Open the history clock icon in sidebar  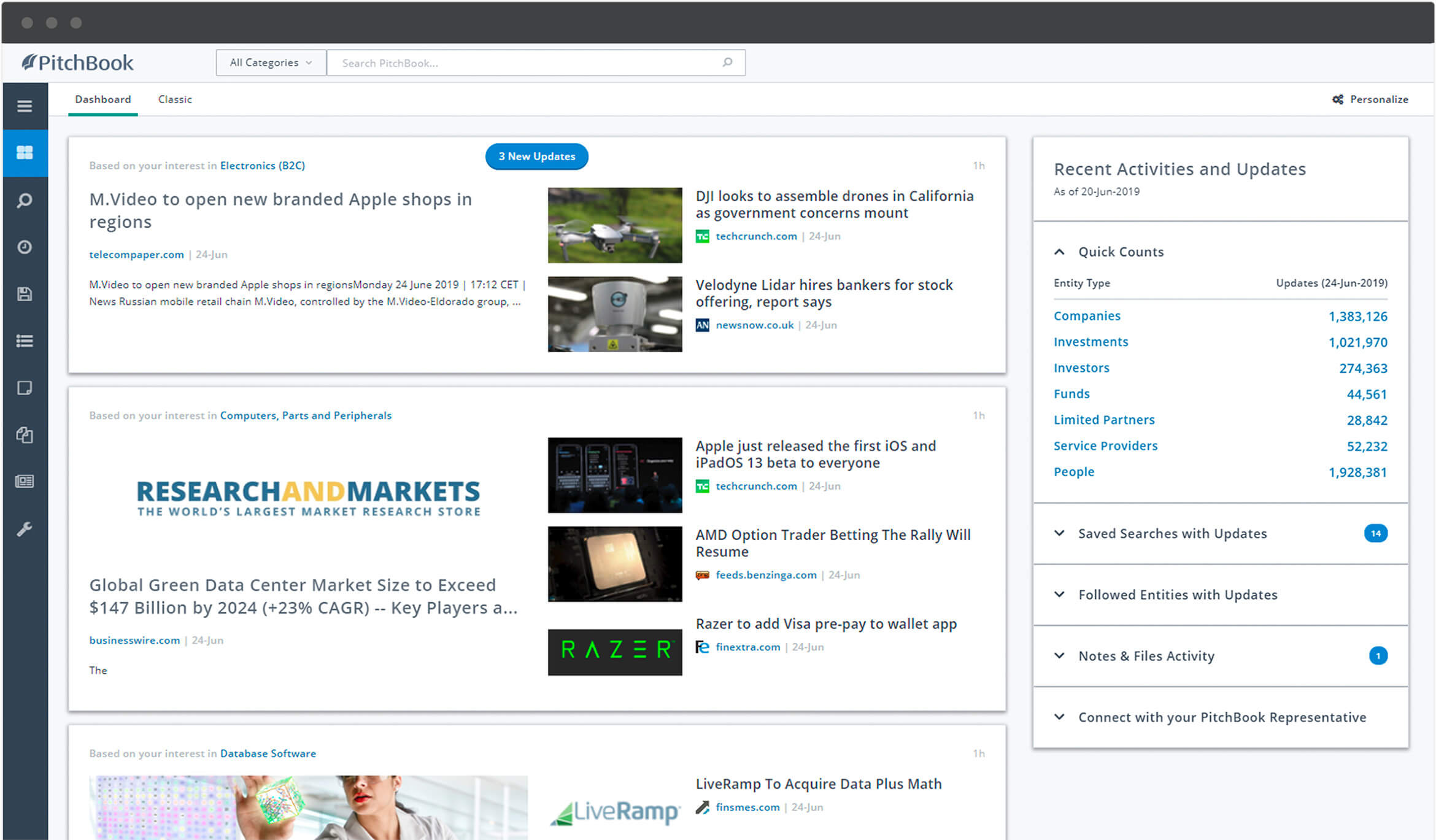25,247
